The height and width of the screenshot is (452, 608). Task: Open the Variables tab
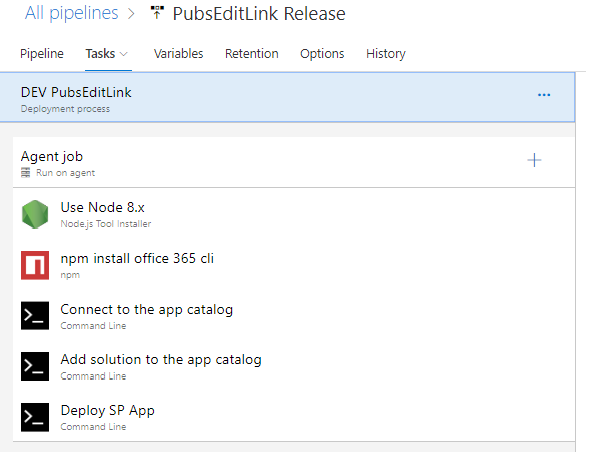click(x=178, y=53)
